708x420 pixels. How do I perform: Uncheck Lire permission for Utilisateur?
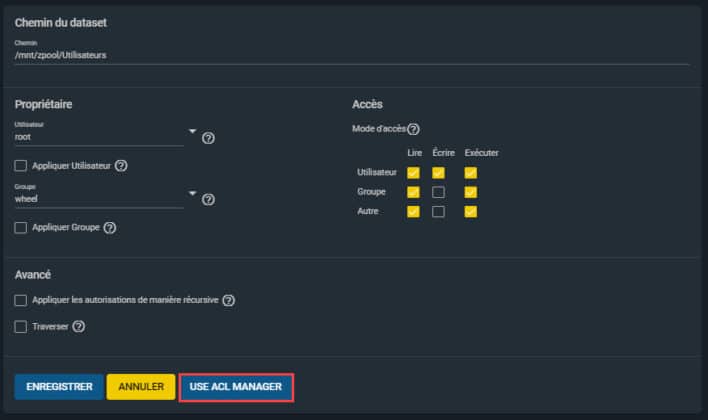coord(413,173)
